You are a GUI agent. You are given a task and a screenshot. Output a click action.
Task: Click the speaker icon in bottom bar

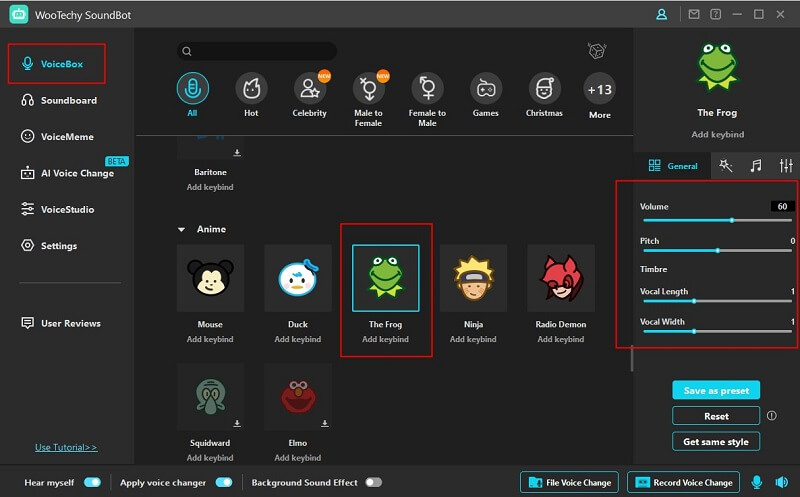click(x=782, y=482)
